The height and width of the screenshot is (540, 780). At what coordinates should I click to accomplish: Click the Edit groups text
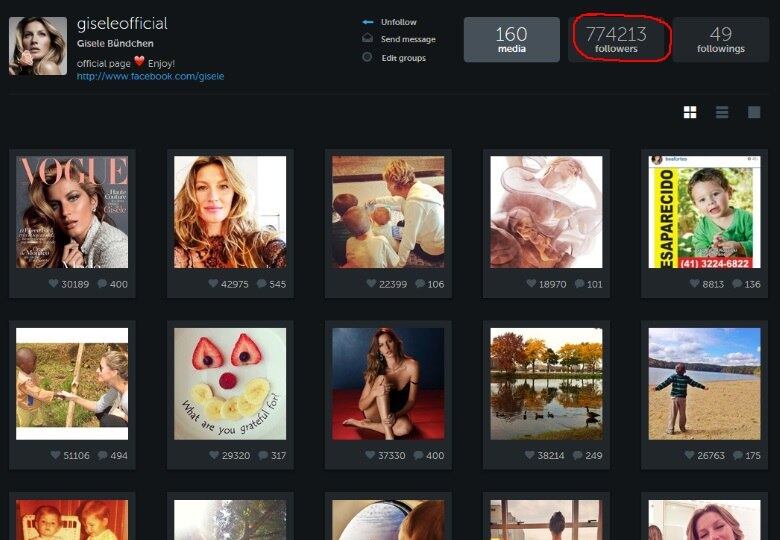click(403, 58)
